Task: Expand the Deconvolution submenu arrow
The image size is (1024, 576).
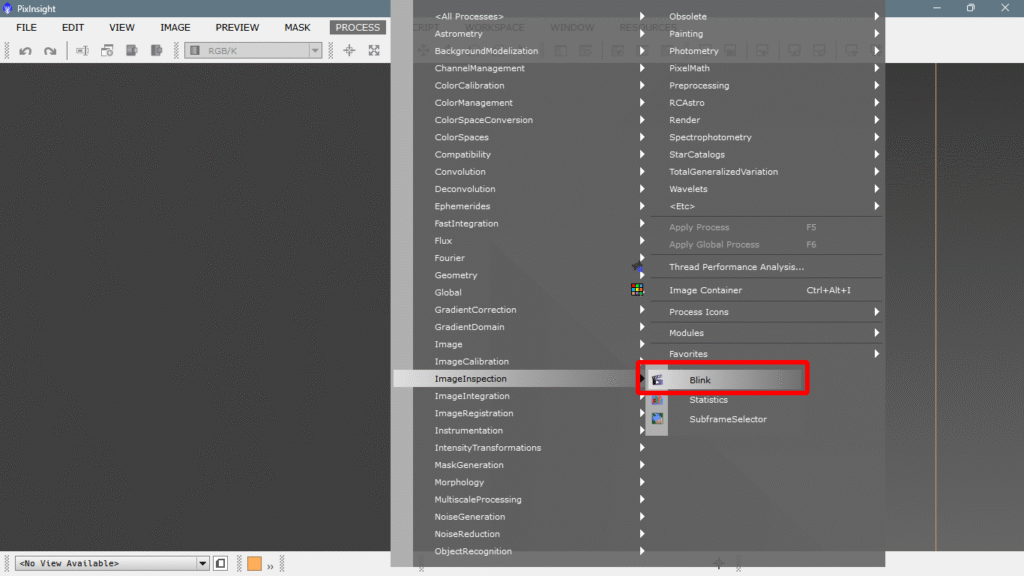Action: (642, 189)
